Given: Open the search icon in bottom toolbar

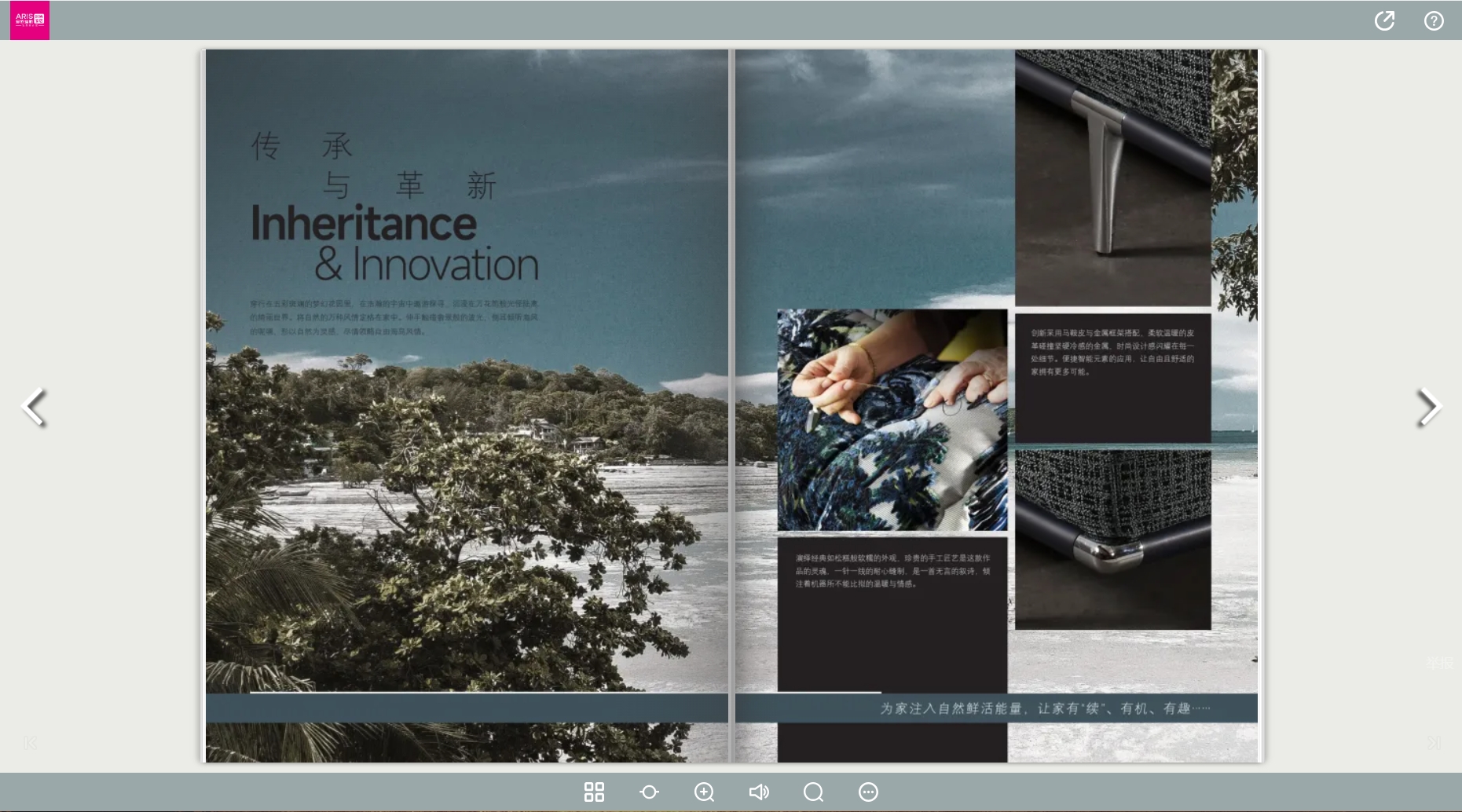Looking at the screenshot, I should click(x=813, y=792).
